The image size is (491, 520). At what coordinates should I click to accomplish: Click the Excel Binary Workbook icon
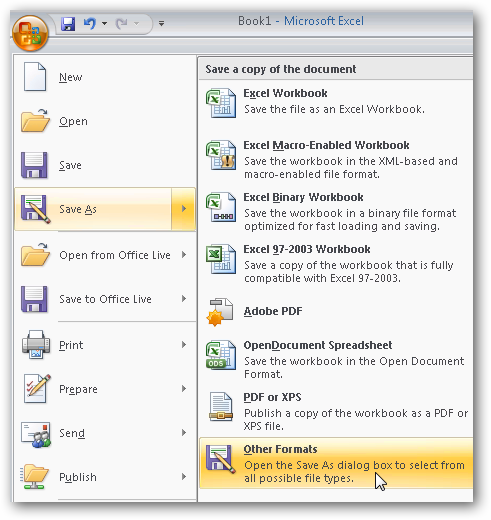(221, 207)
